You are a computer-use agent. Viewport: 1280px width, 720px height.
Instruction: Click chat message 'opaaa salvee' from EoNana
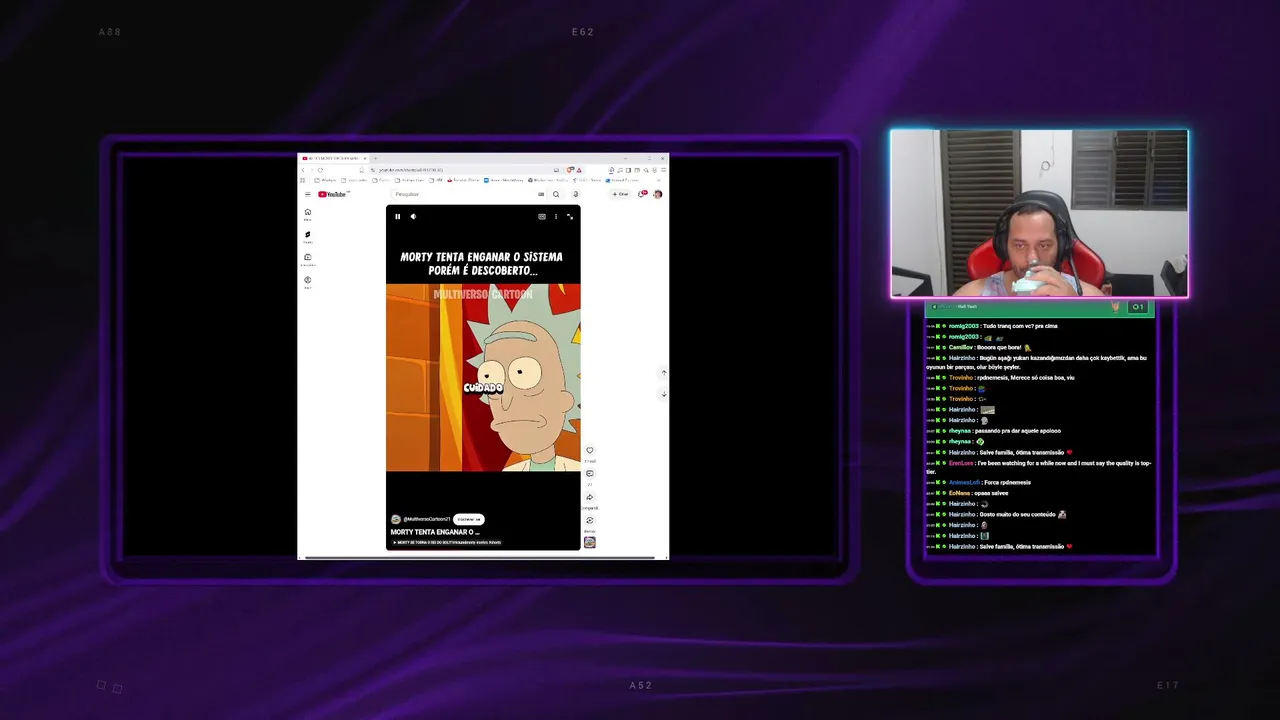(991, 493)
